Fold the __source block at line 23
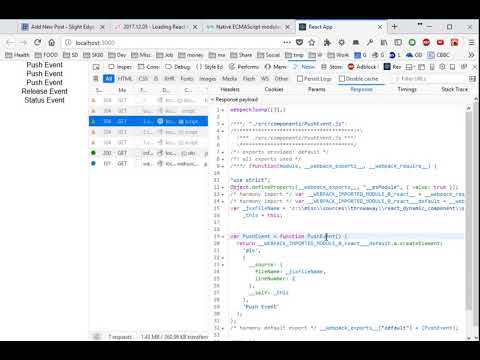 pos(223,265)
